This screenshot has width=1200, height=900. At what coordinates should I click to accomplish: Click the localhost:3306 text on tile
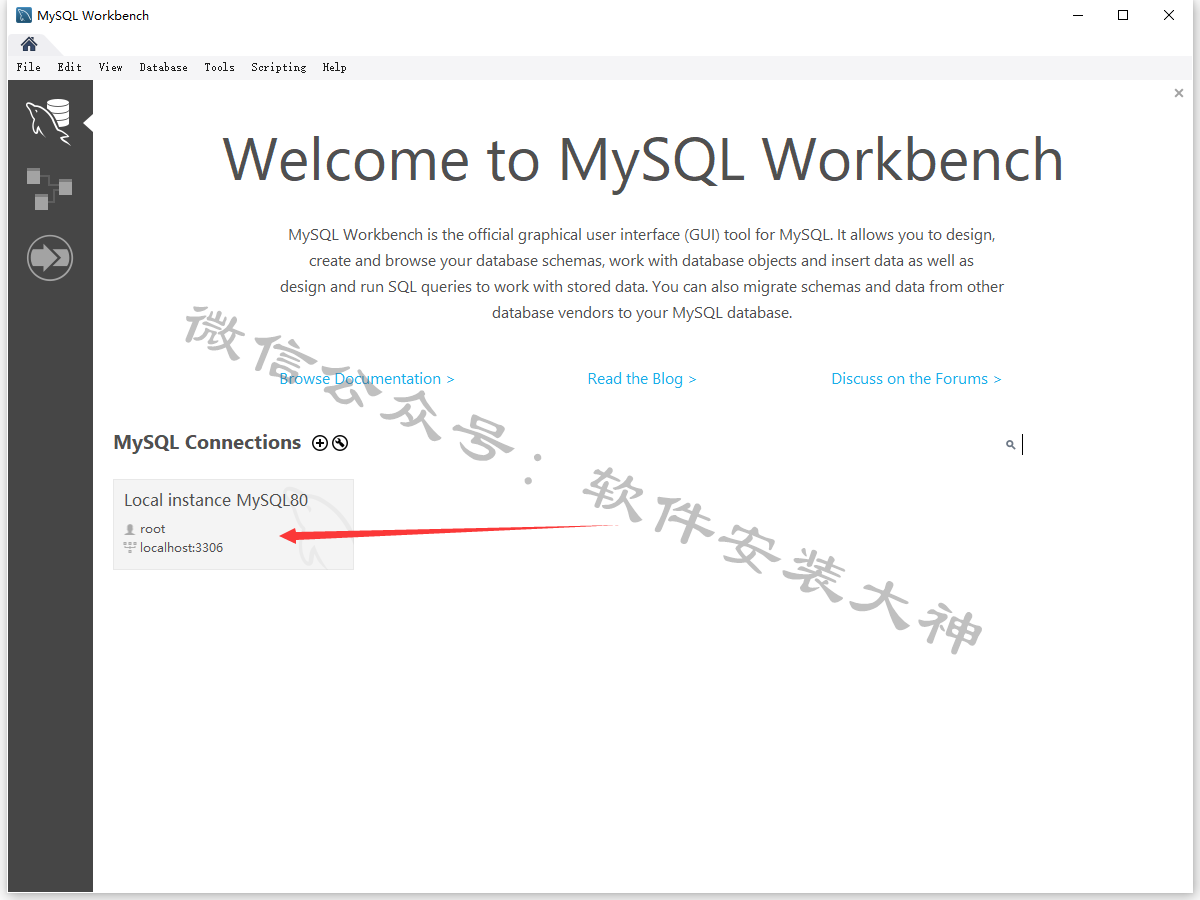(x=181, y=548)
